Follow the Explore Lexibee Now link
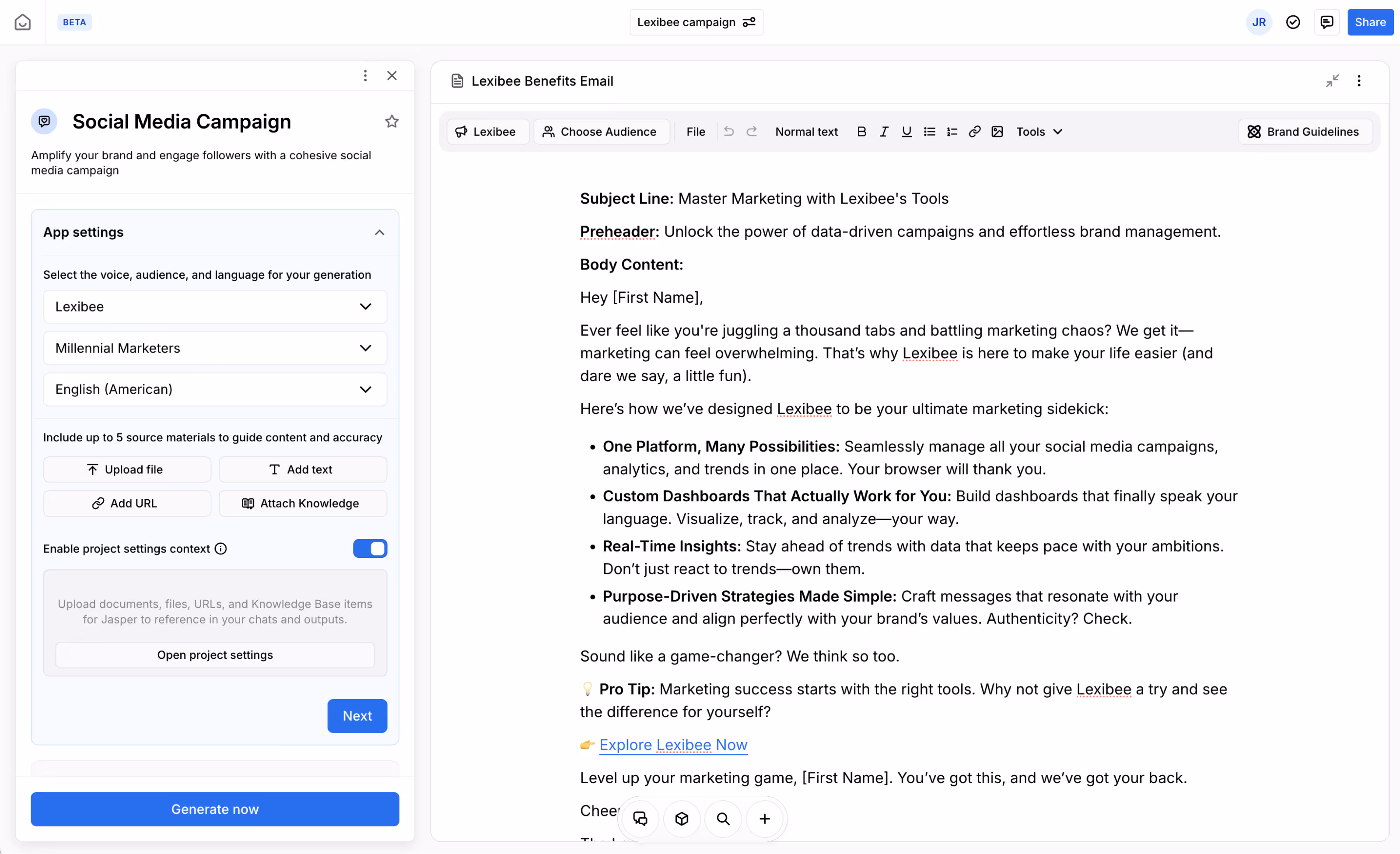Viewport: 1400px width, 854px height. click(673, 744)
